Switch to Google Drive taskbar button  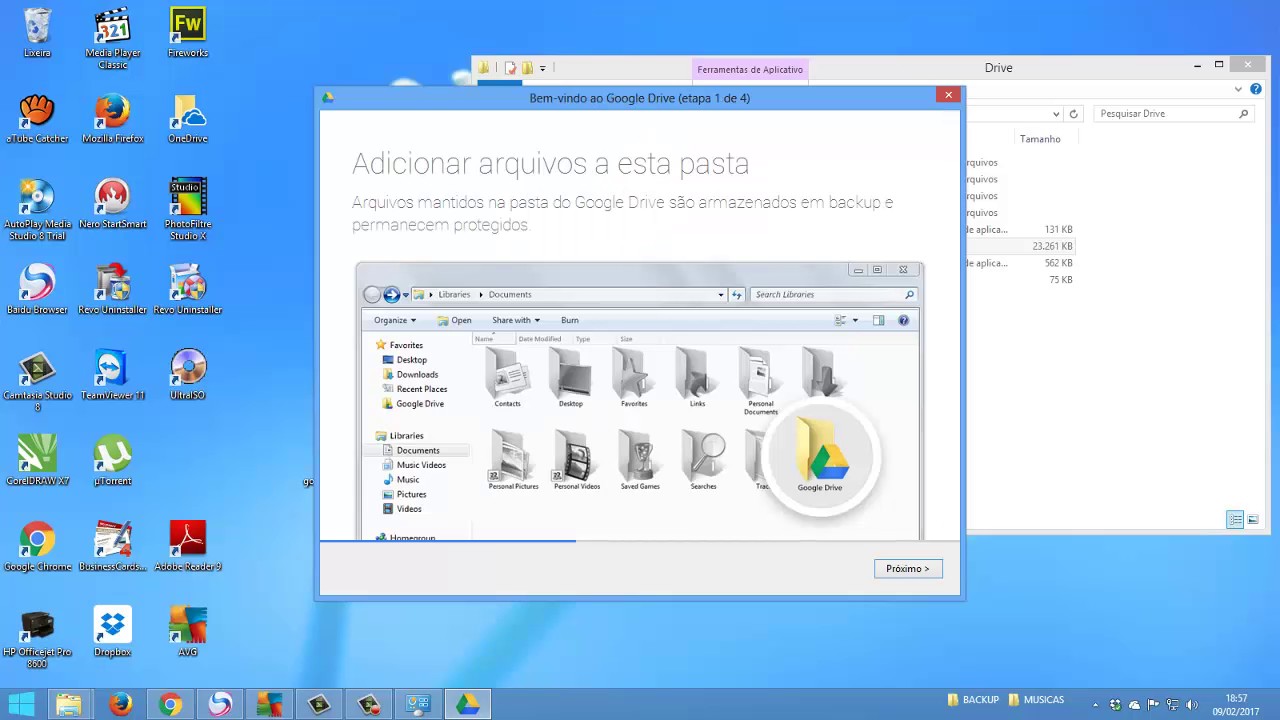pyautogui.click(x=468, y=704)
